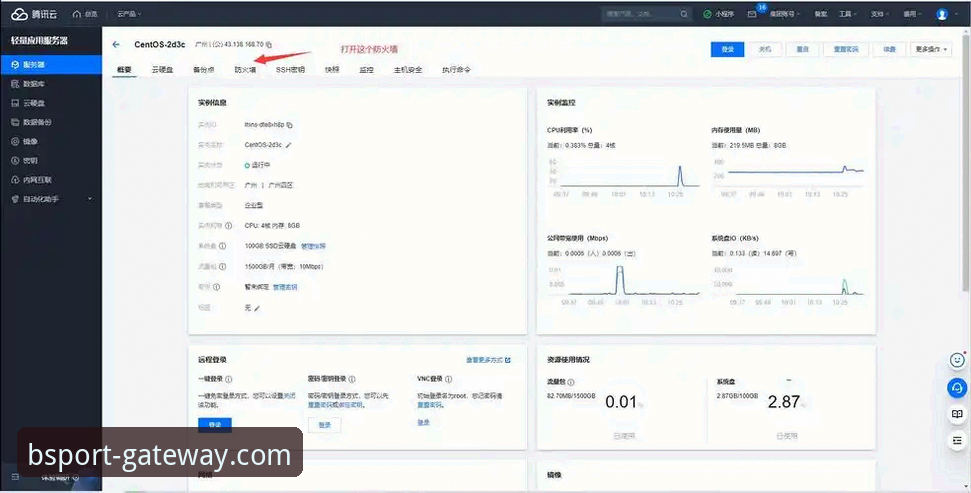Edit the instance name pencil icon

(288, 145)
